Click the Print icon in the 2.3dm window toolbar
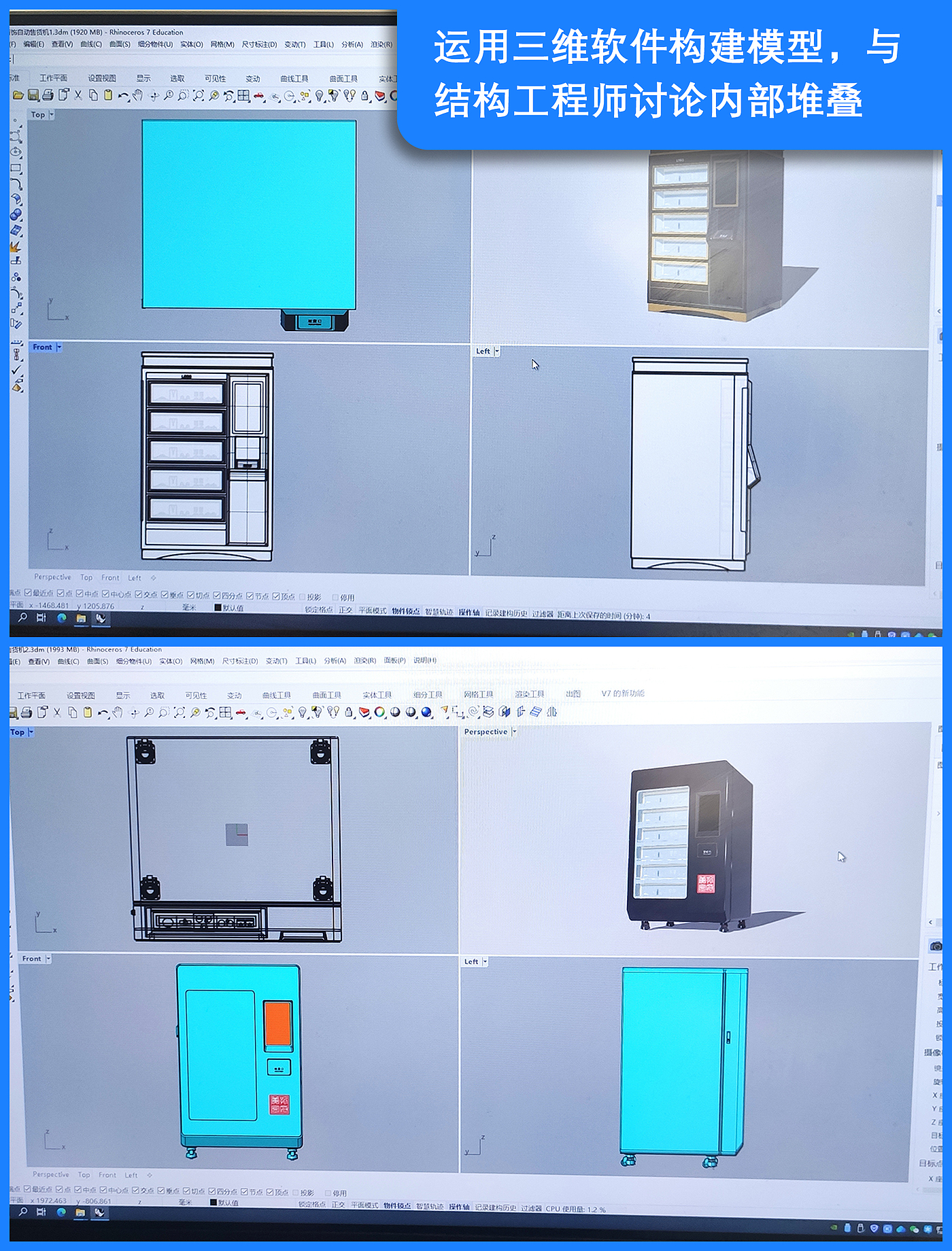 27,712
